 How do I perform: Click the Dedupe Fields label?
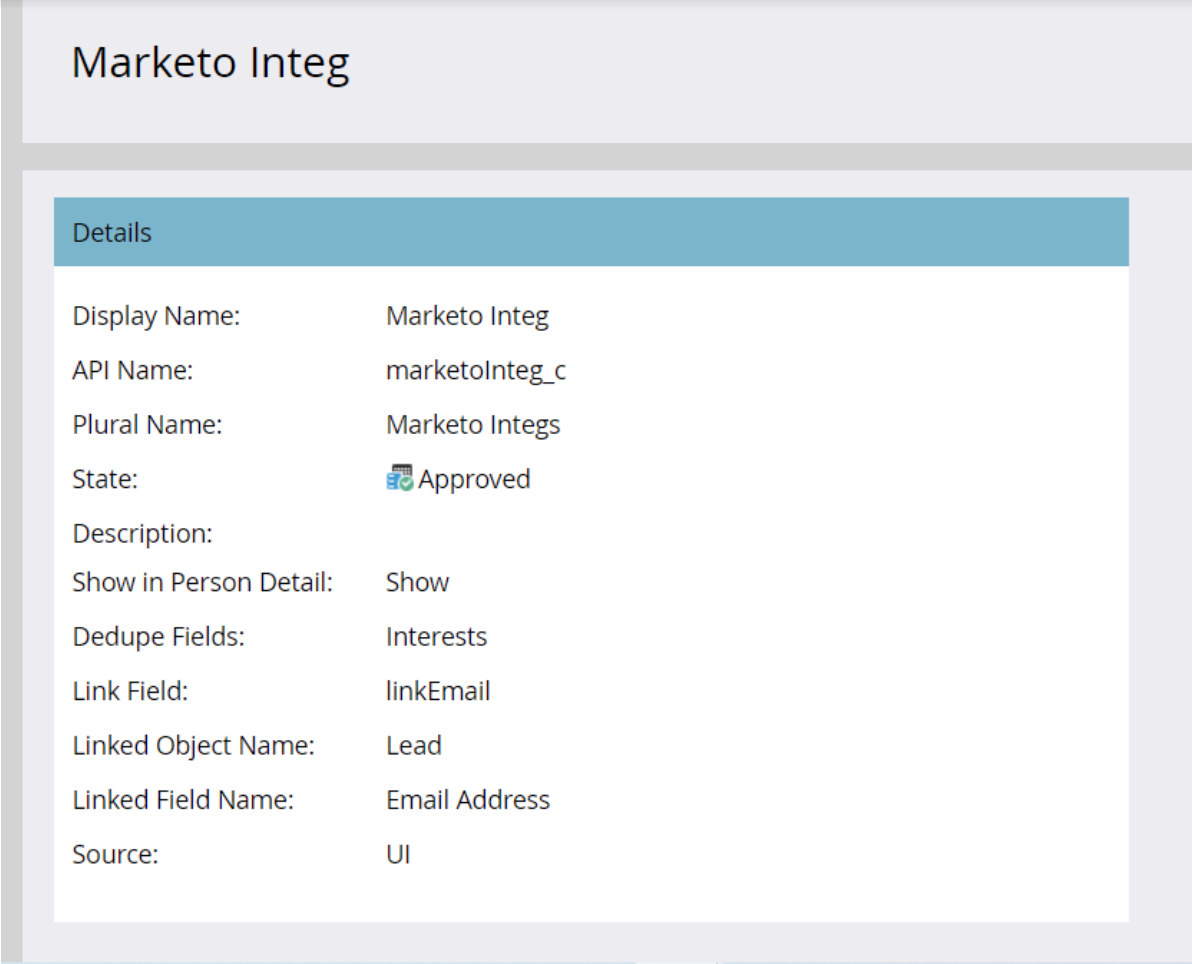[159, 637]
